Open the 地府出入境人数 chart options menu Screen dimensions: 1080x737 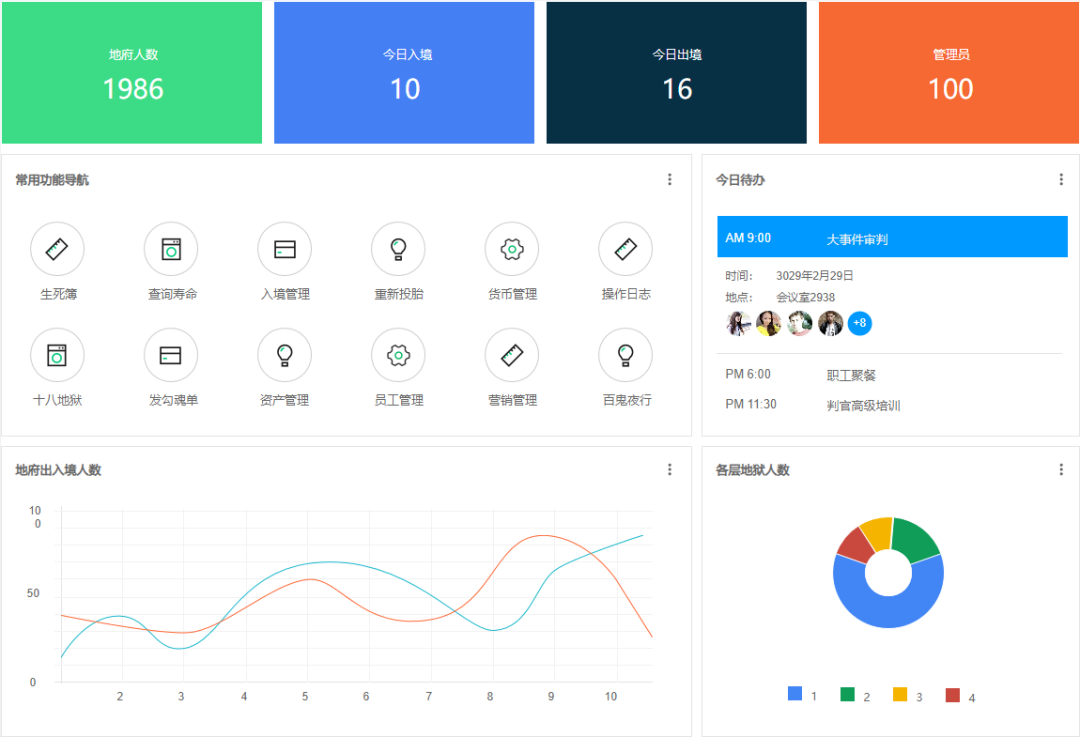pyautogui.click(x=670, y=470)
